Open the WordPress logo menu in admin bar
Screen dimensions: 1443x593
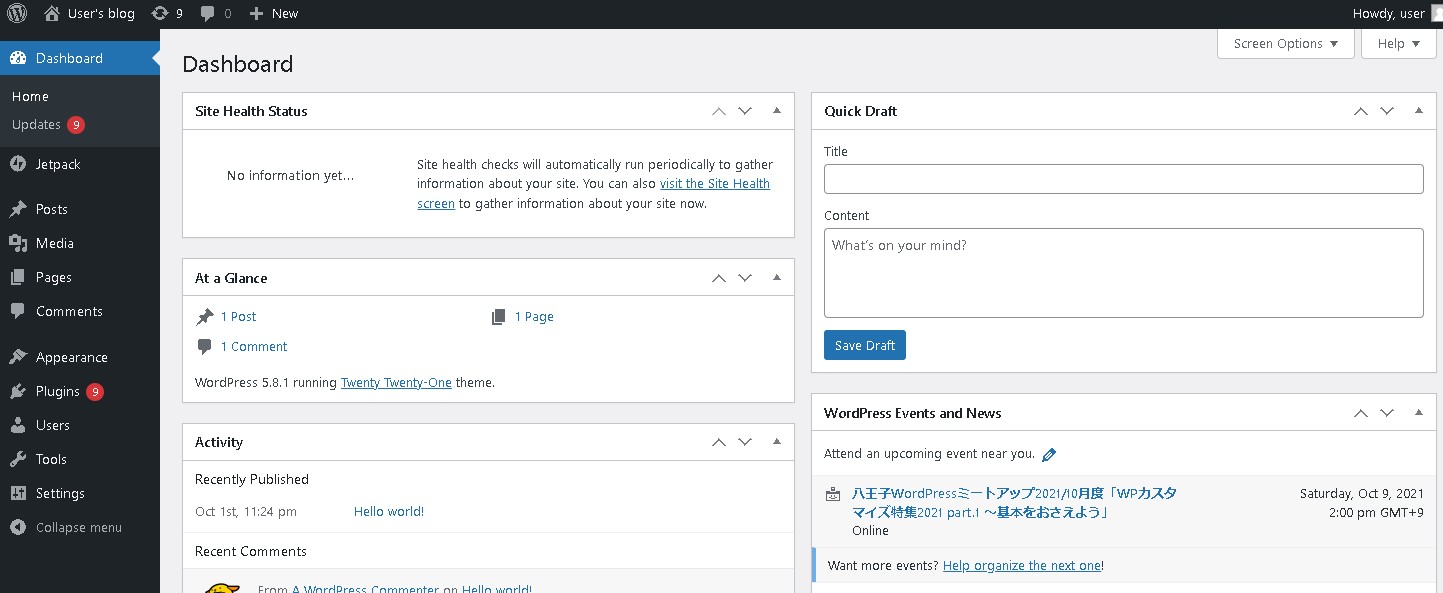pyautogui.click(x=15, y=13)
